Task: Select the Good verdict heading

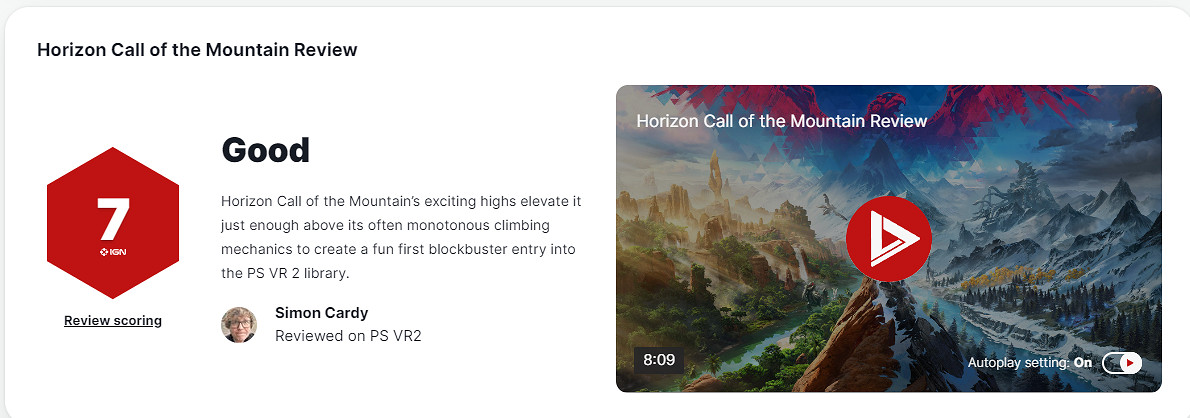Action: [x=266, y=150]
